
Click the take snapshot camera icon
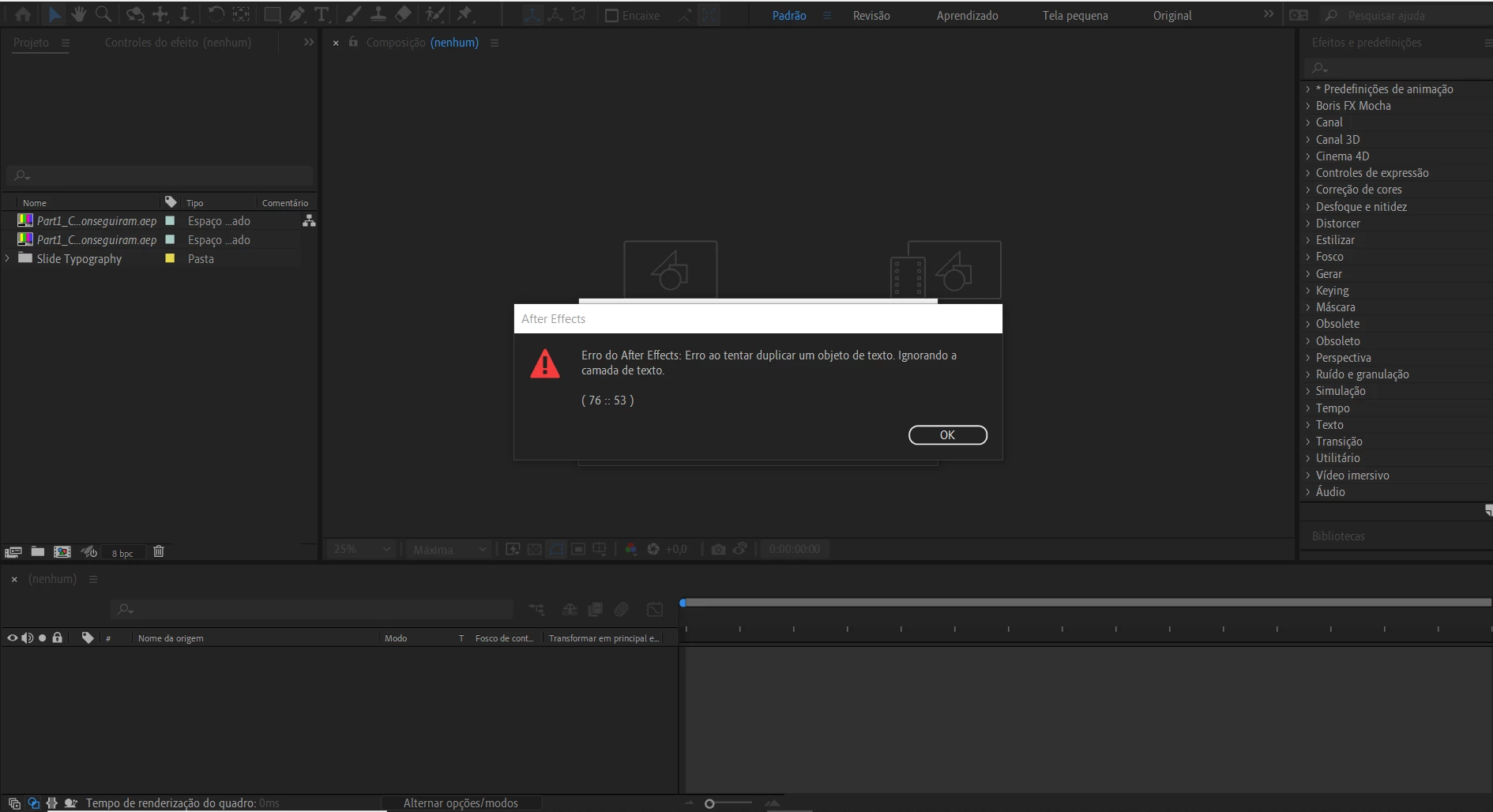pos(718,549)
